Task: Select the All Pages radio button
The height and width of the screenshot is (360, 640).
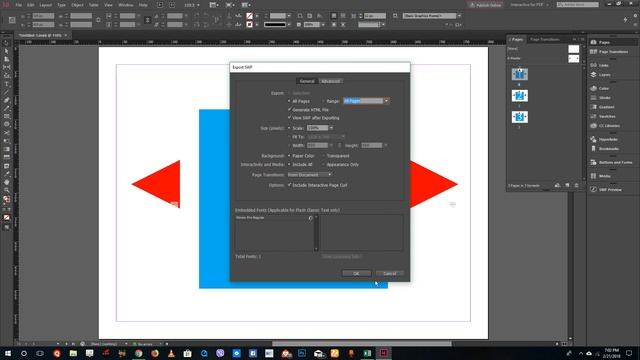Action: (x=289, y=101)
